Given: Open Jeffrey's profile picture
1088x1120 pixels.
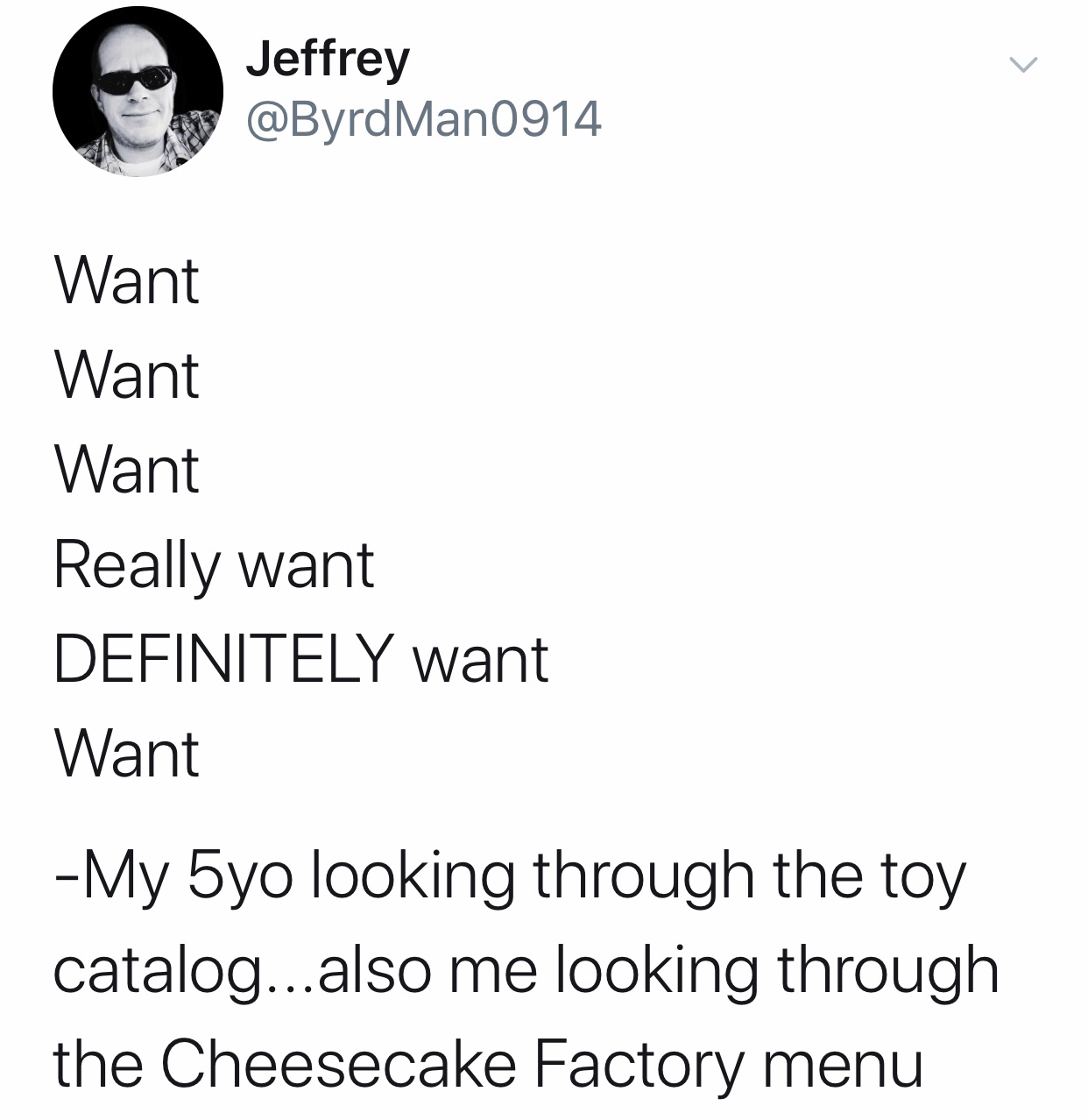Looking at the screenshot, I should (x=138, y=92).
